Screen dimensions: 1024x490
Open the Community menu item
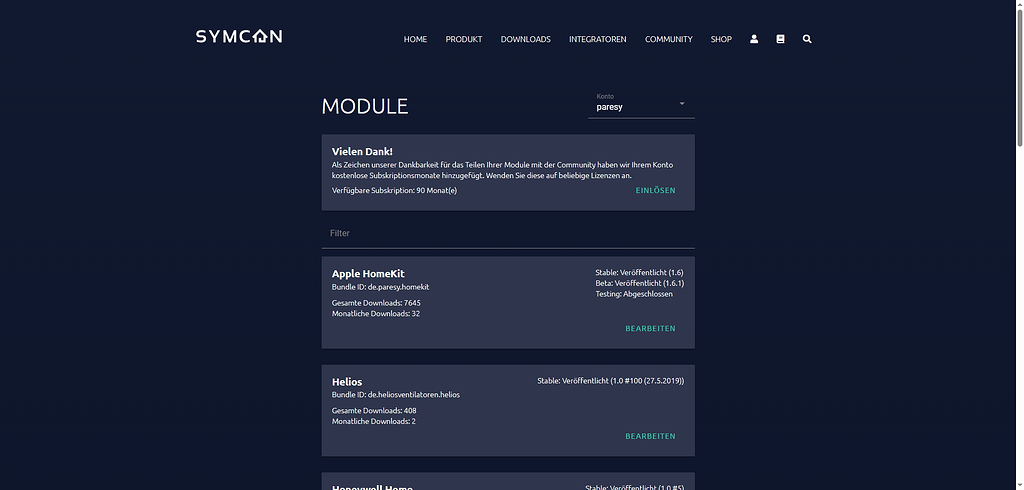click(669, 39)
